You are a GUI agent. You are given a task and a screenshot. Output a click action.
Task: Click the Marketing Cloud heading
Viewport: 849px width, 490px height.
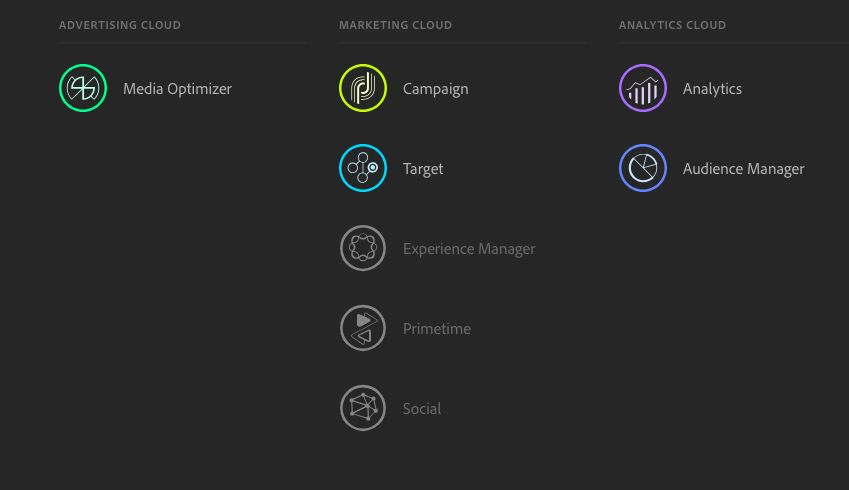(x=395, y=25)
